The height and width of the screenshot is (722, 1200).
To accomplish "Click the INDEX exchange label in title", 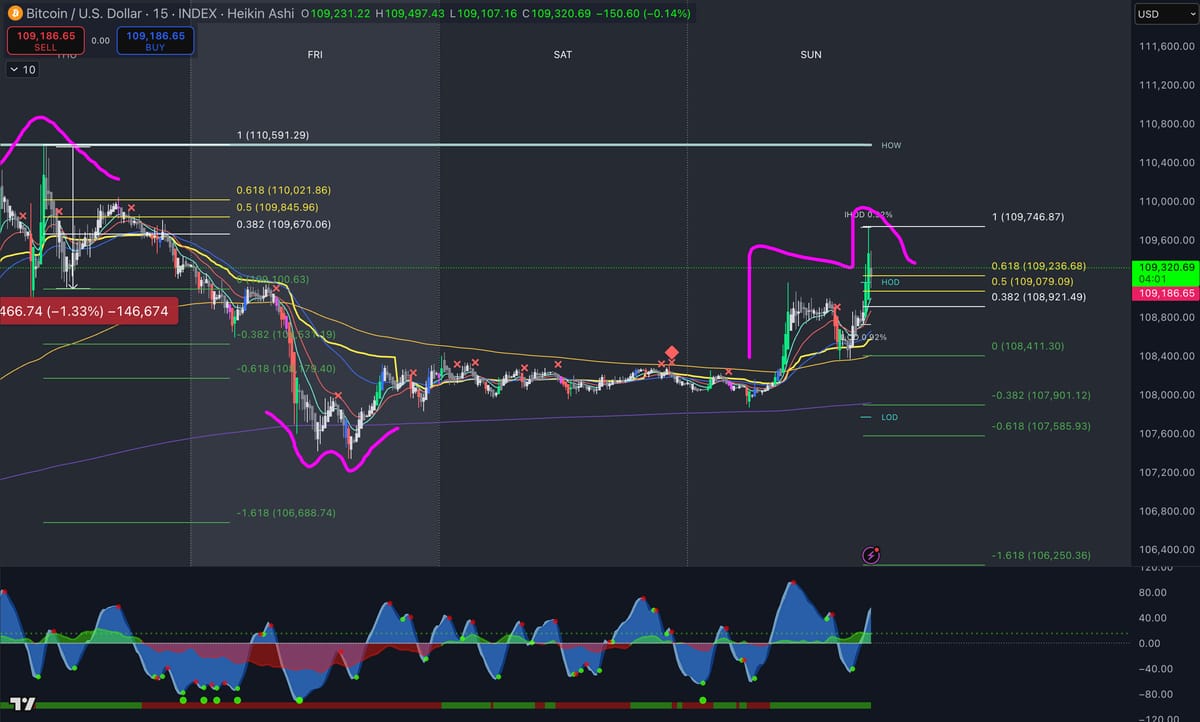I will click(198, 16).
